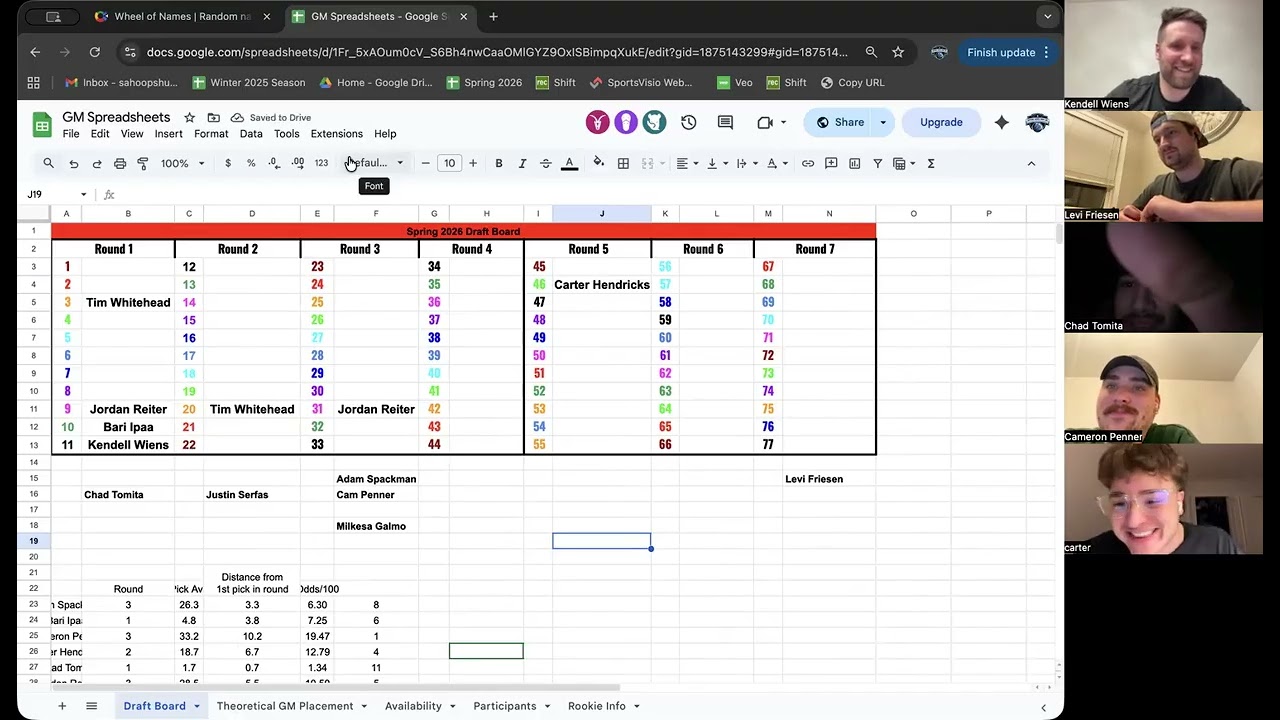Open the horizontal align dropdown

687,163
